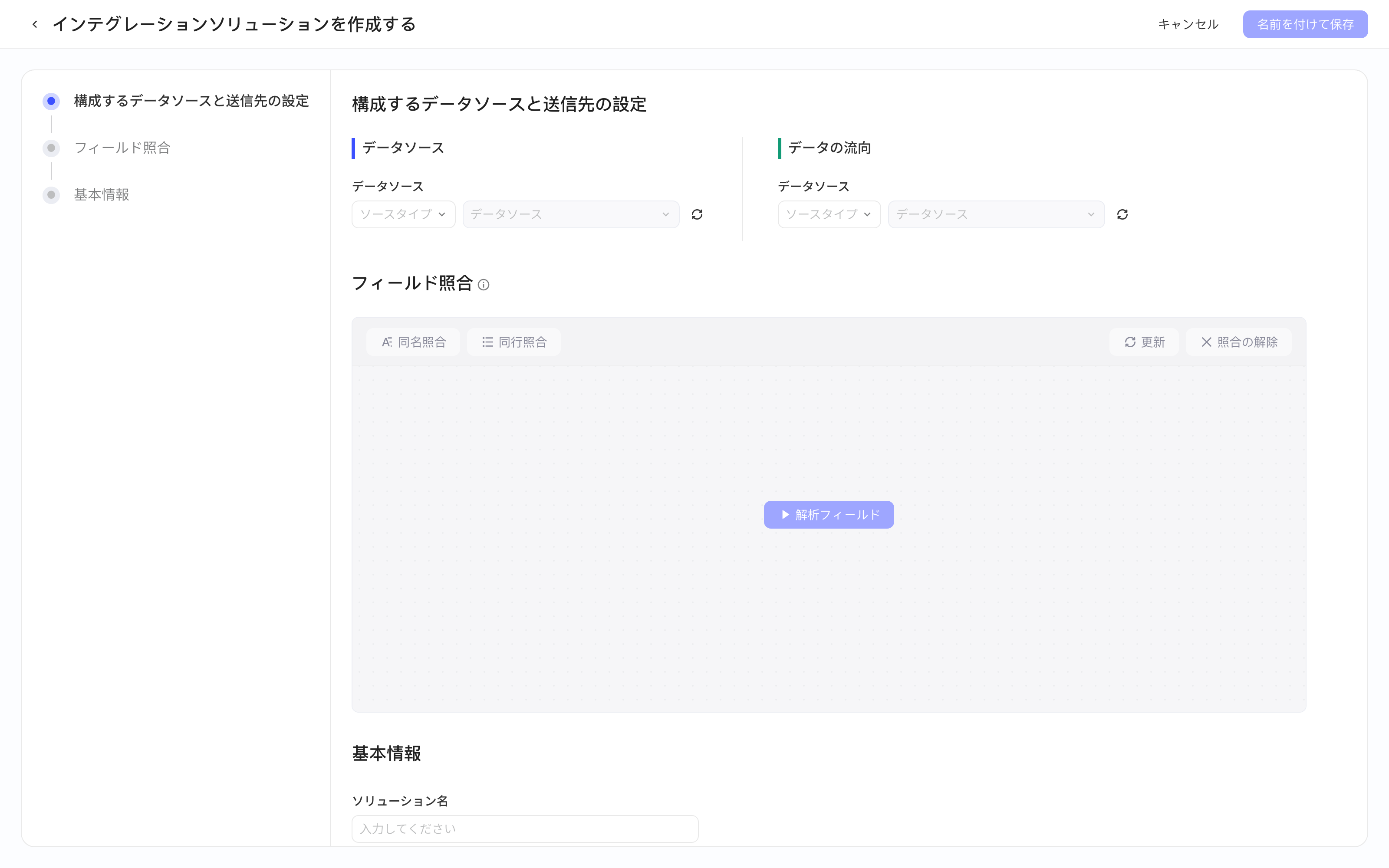The width and height of the screenshot is (1389, 868).
Task: Click 更新 button in matching toolbar
Action: 1144,342
